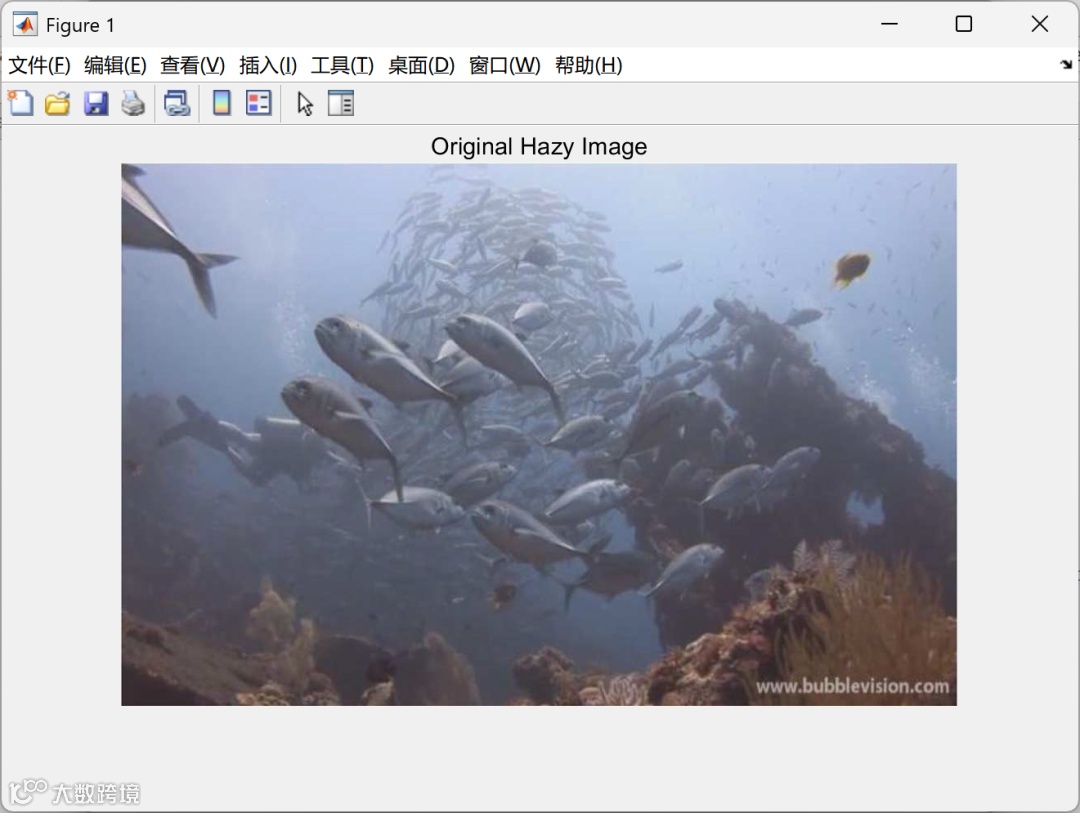The width and height of the screenshot is (1080, 813).
Task: Open the 插入(I) menu
Action: tap(268, 65)
